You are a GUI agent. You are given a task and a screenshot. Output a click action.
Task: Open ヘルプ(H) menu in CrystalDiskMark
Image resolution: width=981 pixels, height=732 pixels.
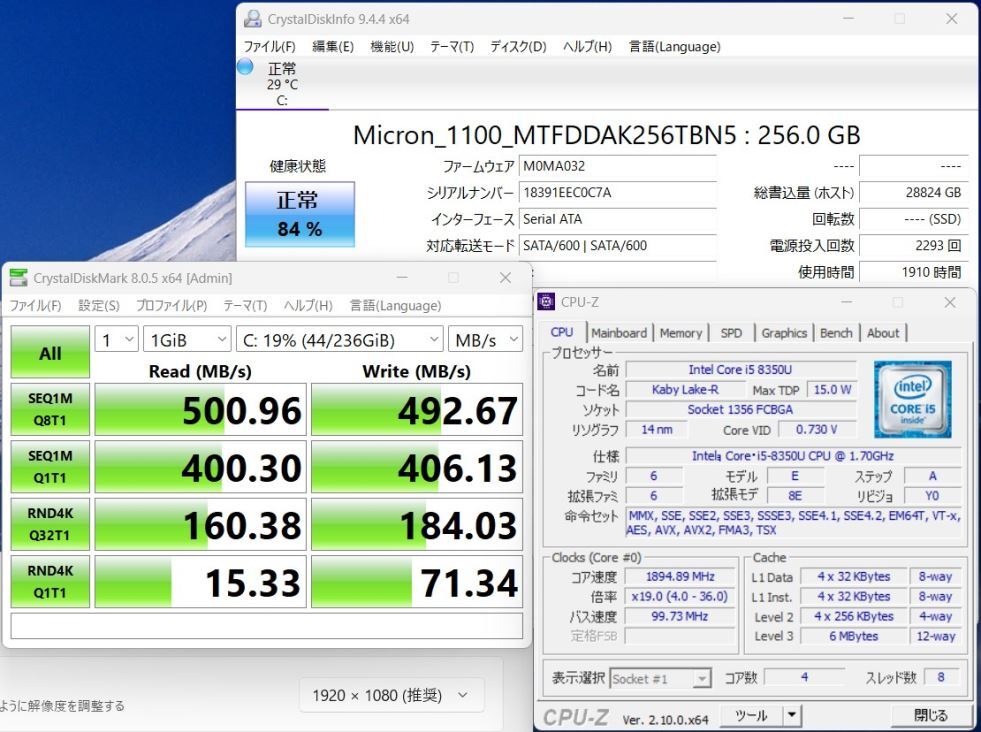[308, 305]
